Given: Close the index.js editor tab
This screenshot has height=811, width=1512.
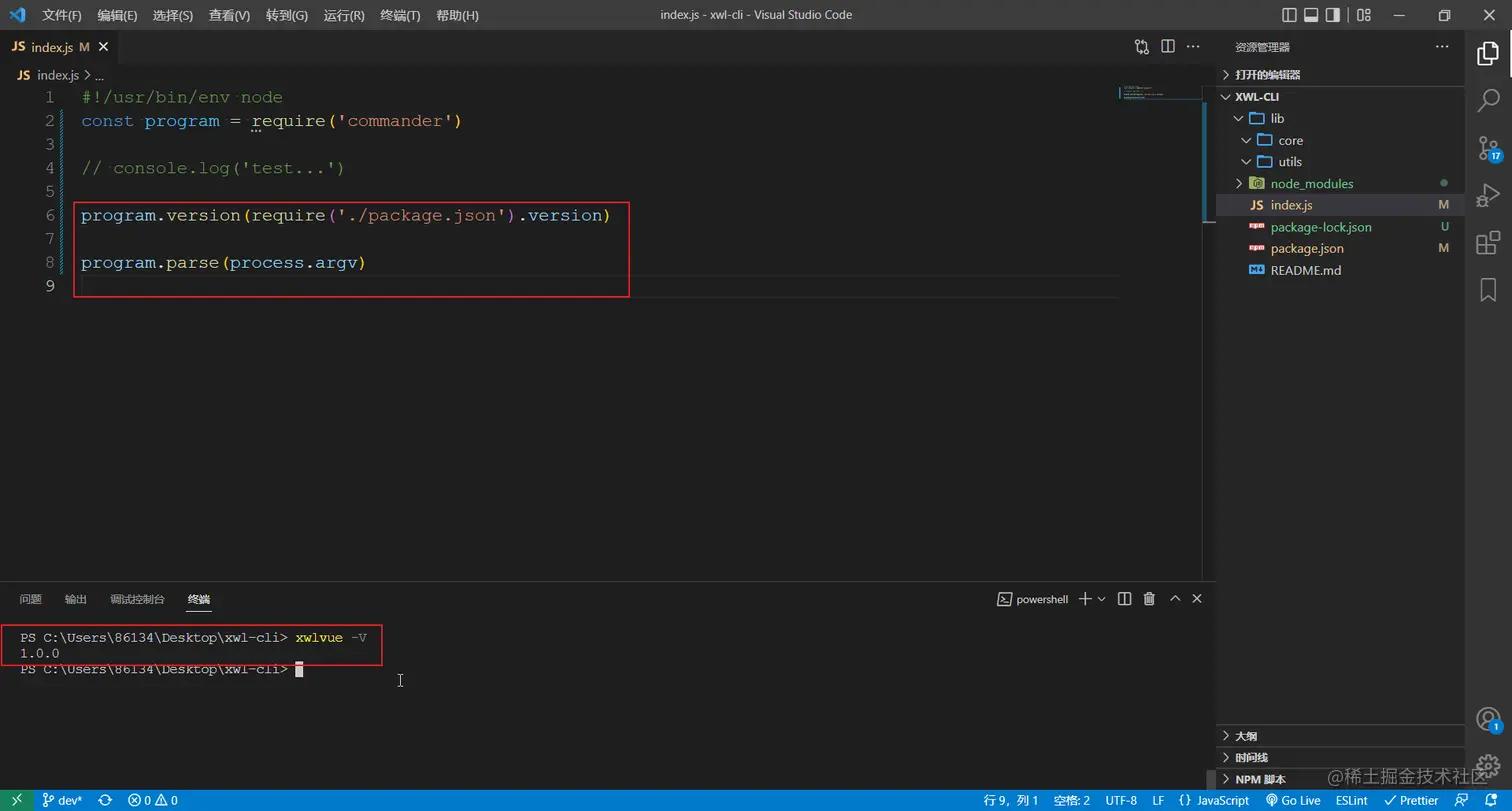Looking at the screenshot, I should (x=103, y=46).
